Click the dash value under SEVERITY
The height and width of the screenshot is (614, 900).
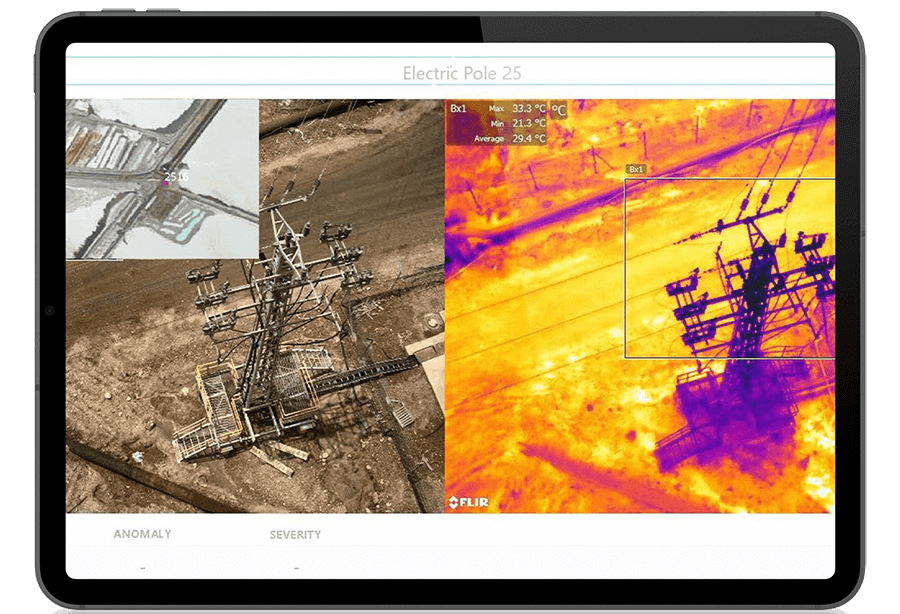(296, 567)
